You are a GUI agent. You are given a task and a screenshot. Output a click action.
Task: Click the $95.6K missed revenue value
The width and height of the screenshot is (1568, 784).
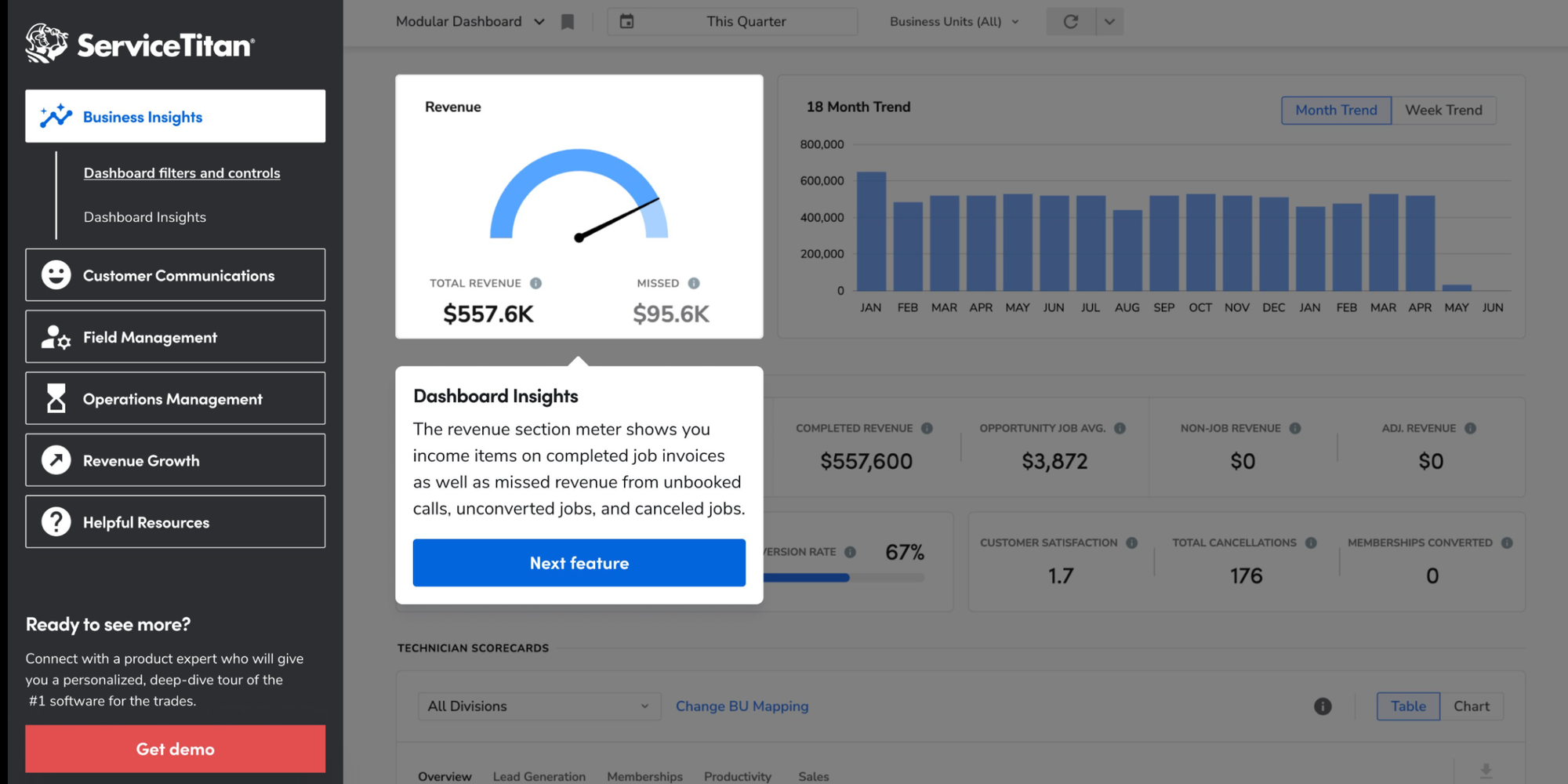pyautogui.click(x=671, y=314)
